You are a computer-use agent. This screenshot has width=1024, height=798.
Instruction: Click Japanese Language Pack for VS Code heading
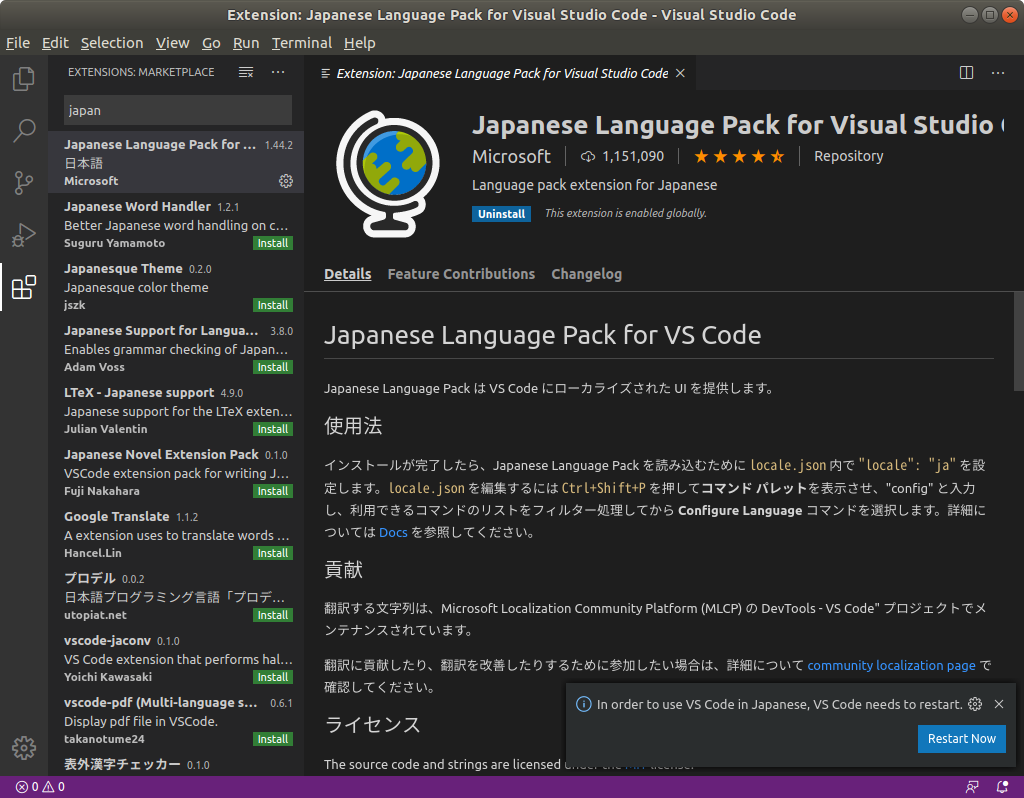tap(542, 335)
